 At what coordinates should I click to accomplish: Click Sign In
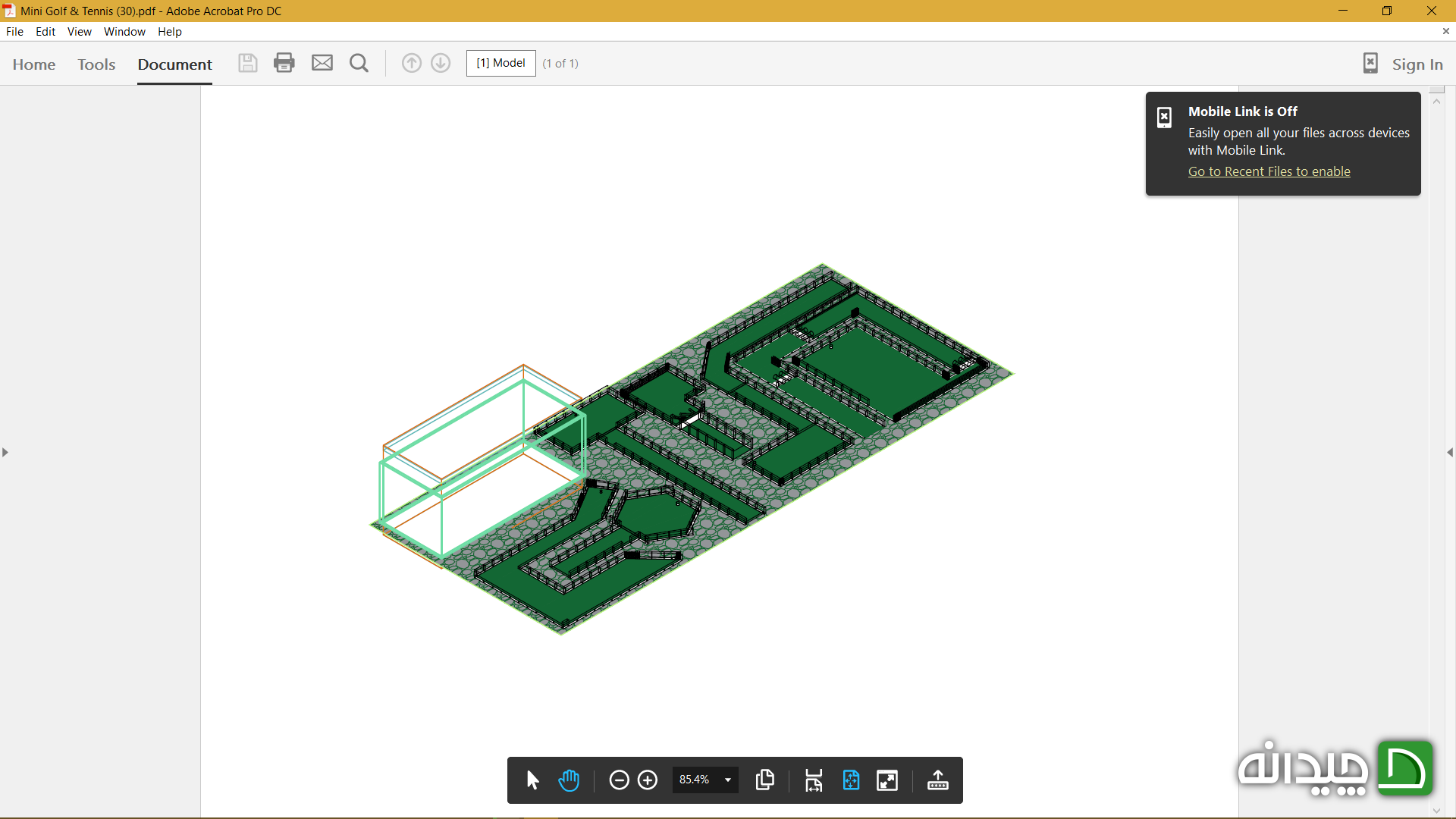pos(1417,64)
